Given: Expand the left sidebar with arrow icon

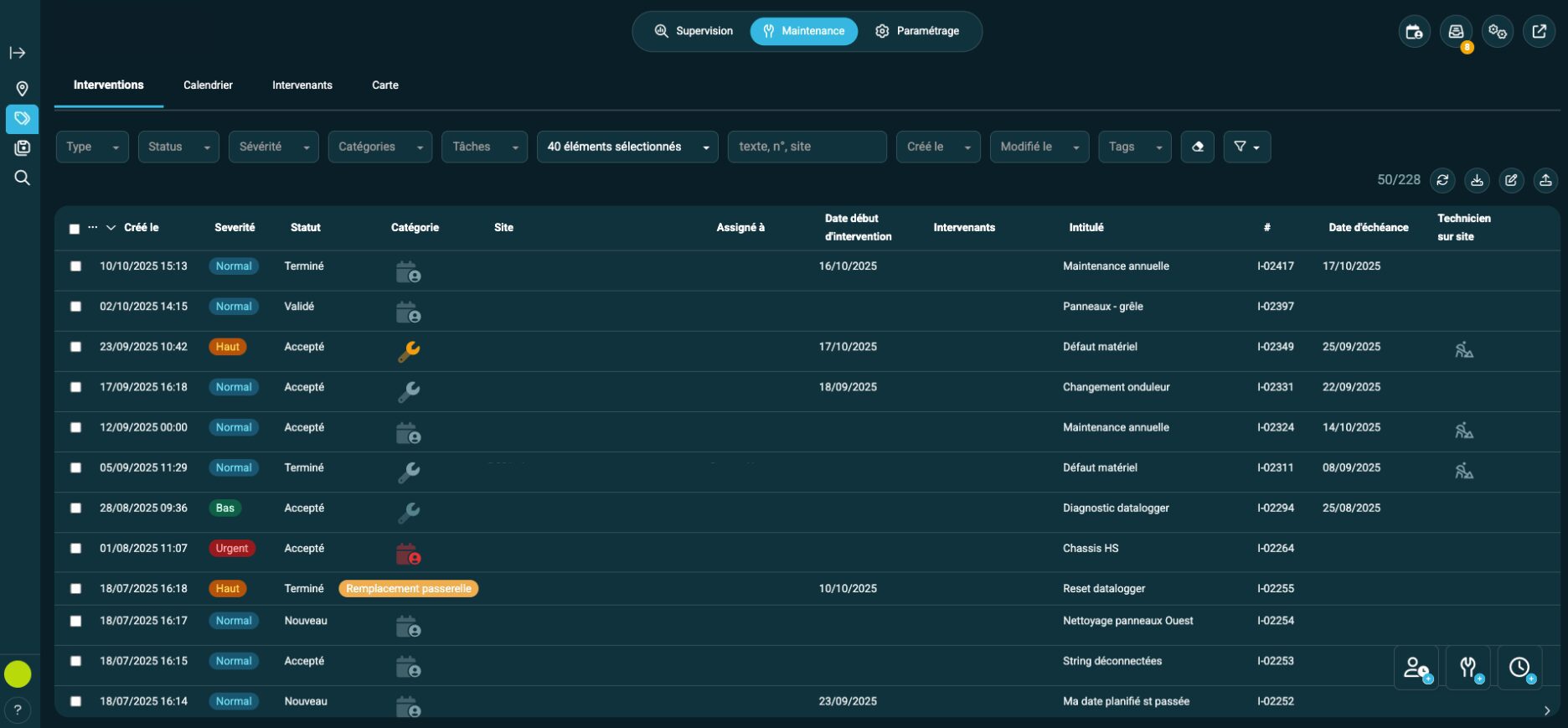Looking at the screenshot, I should (x=18, y=53).
